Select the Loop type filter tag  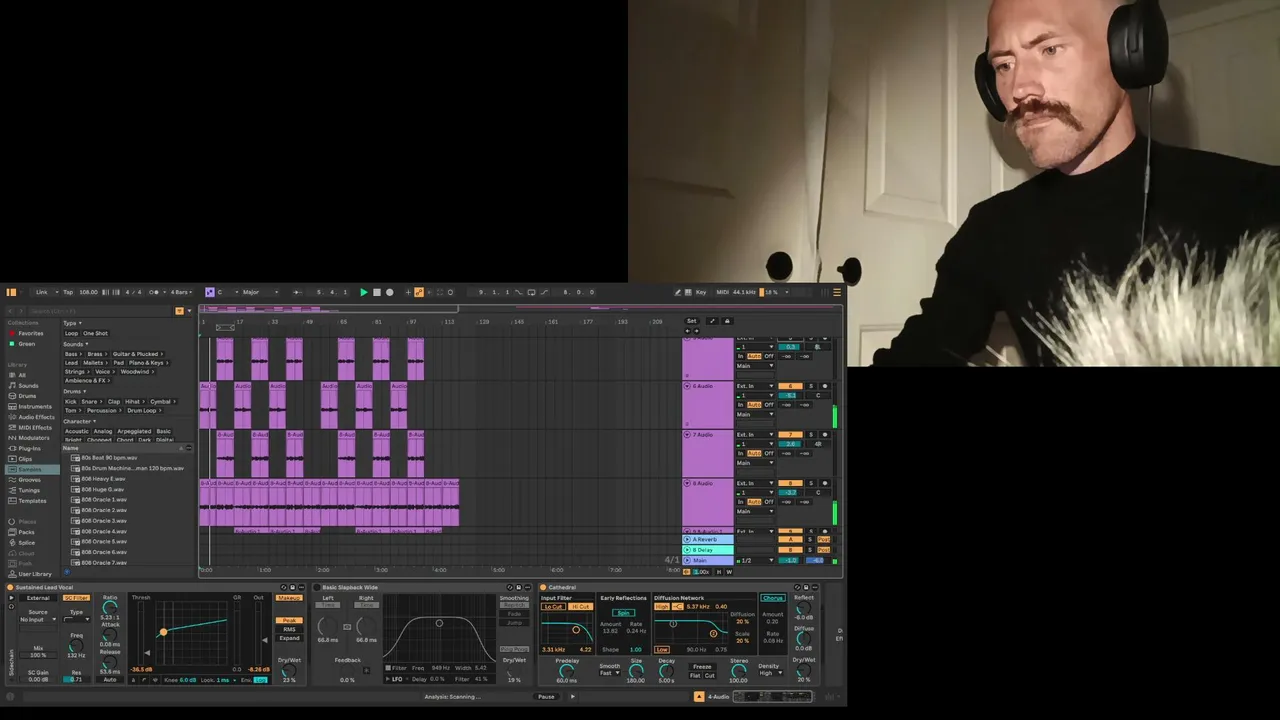71,333
